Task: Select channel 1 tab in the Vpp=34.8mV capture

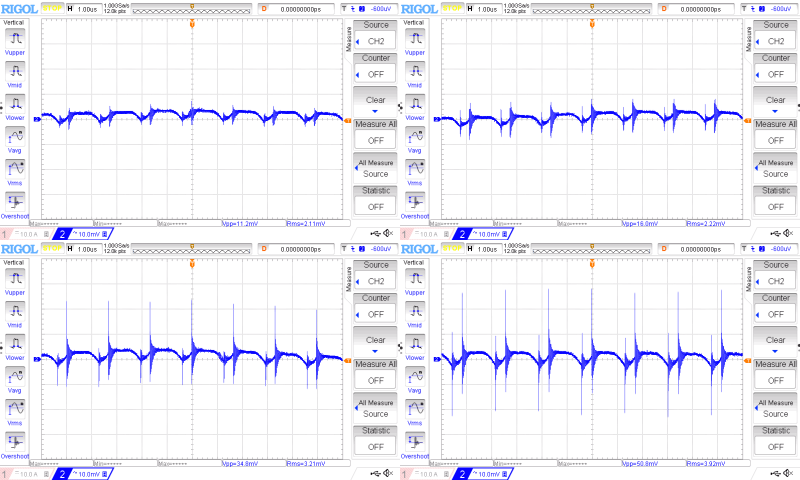Action: click(22, 473)
